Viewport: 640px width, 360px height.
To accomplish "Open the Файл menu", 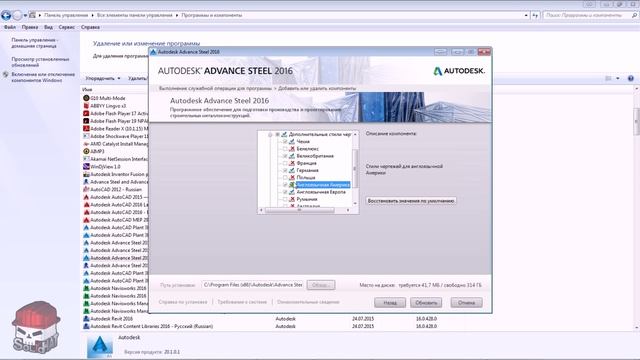I will (10, 27).
